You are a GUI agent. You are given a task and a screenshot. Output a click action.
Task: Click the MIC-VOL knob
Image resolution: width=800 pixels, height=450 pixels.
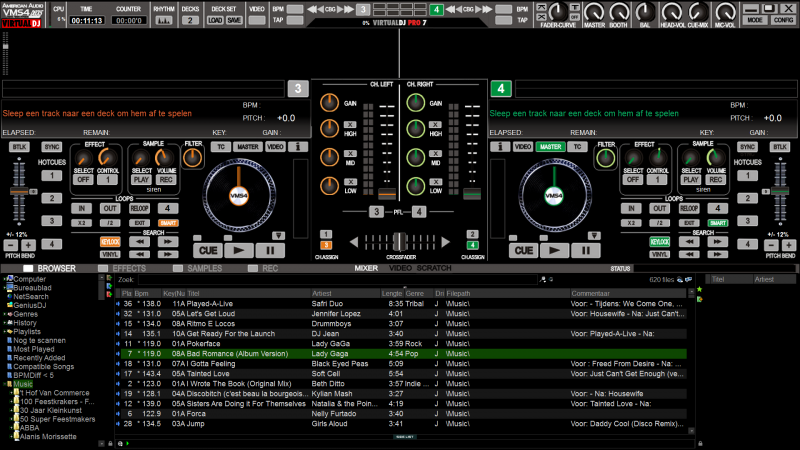tap(725, 12)
